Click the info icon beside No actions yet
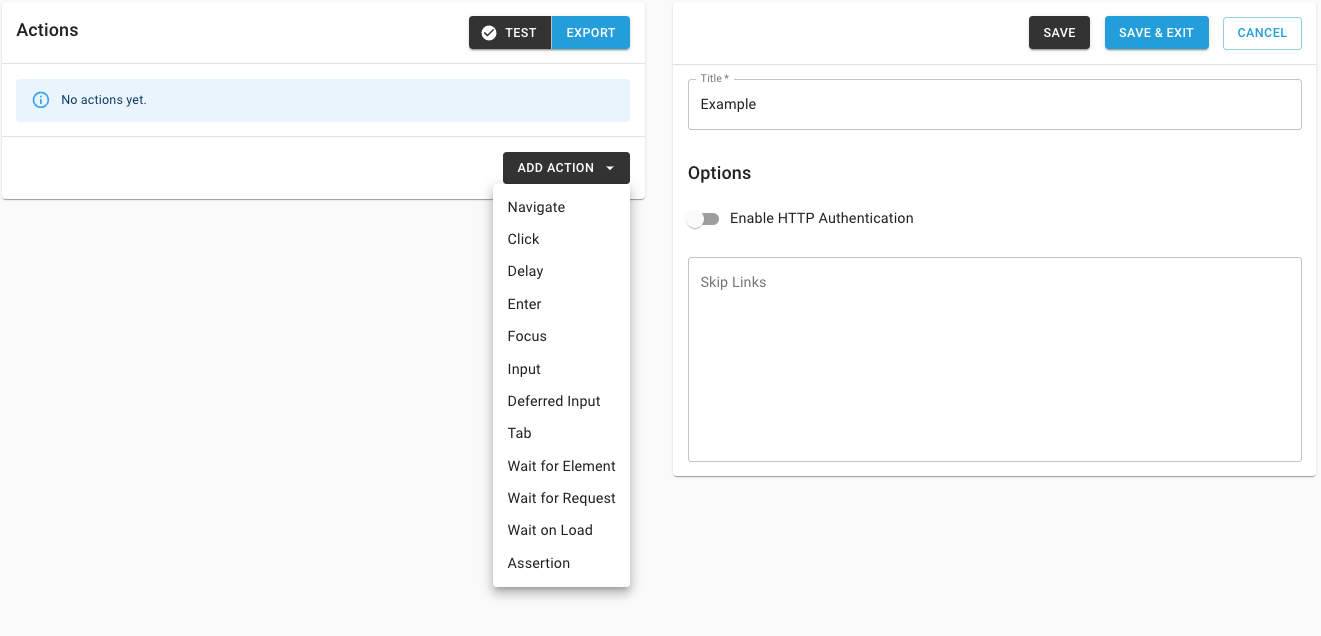The height and width of the screenshot is (636, 1321). [x=41, y=100]
